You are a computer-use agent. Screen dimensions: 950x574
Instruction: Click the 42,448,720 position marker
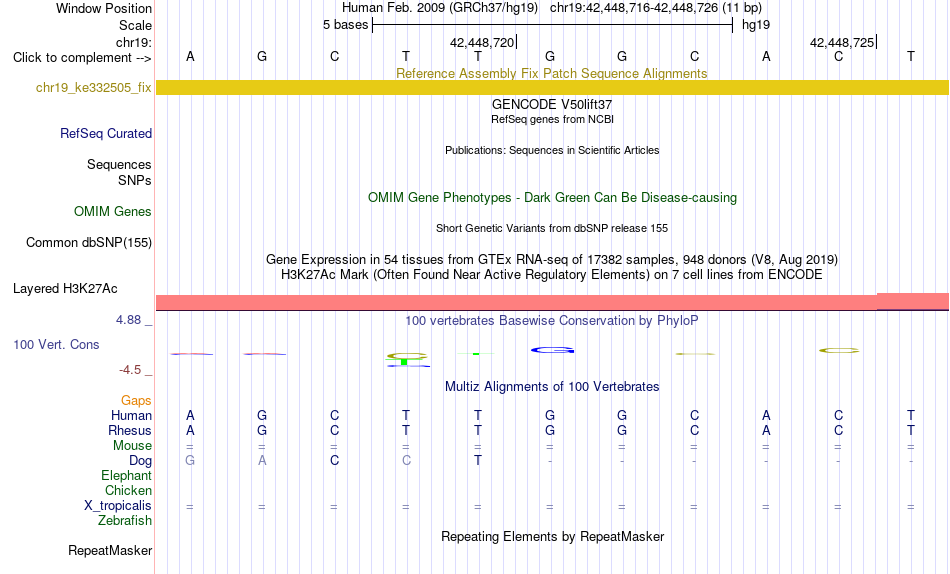(x=483, y=42)
